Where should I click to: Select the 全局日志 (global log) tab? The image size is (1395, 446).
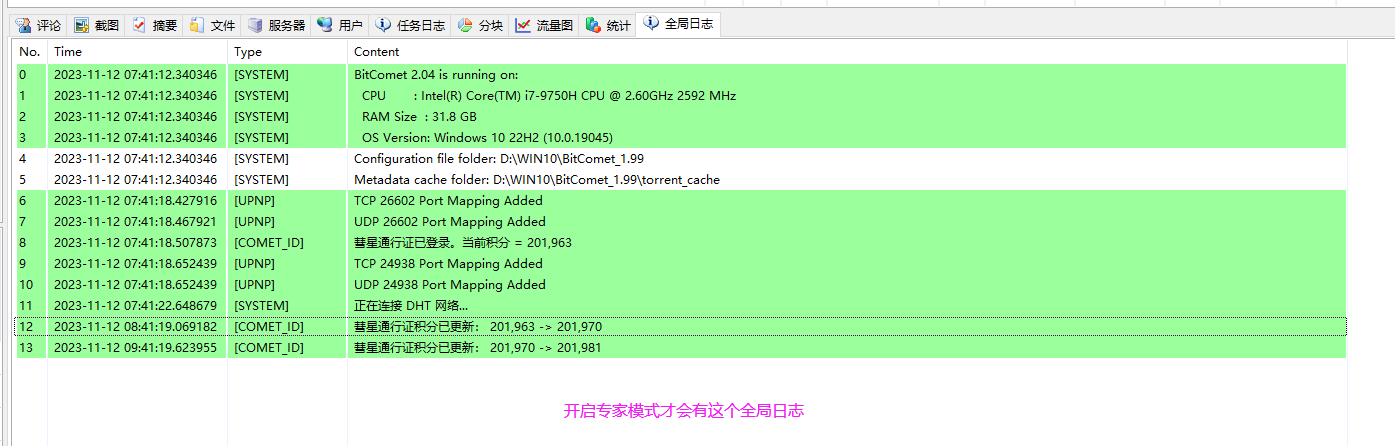point(679,24)
